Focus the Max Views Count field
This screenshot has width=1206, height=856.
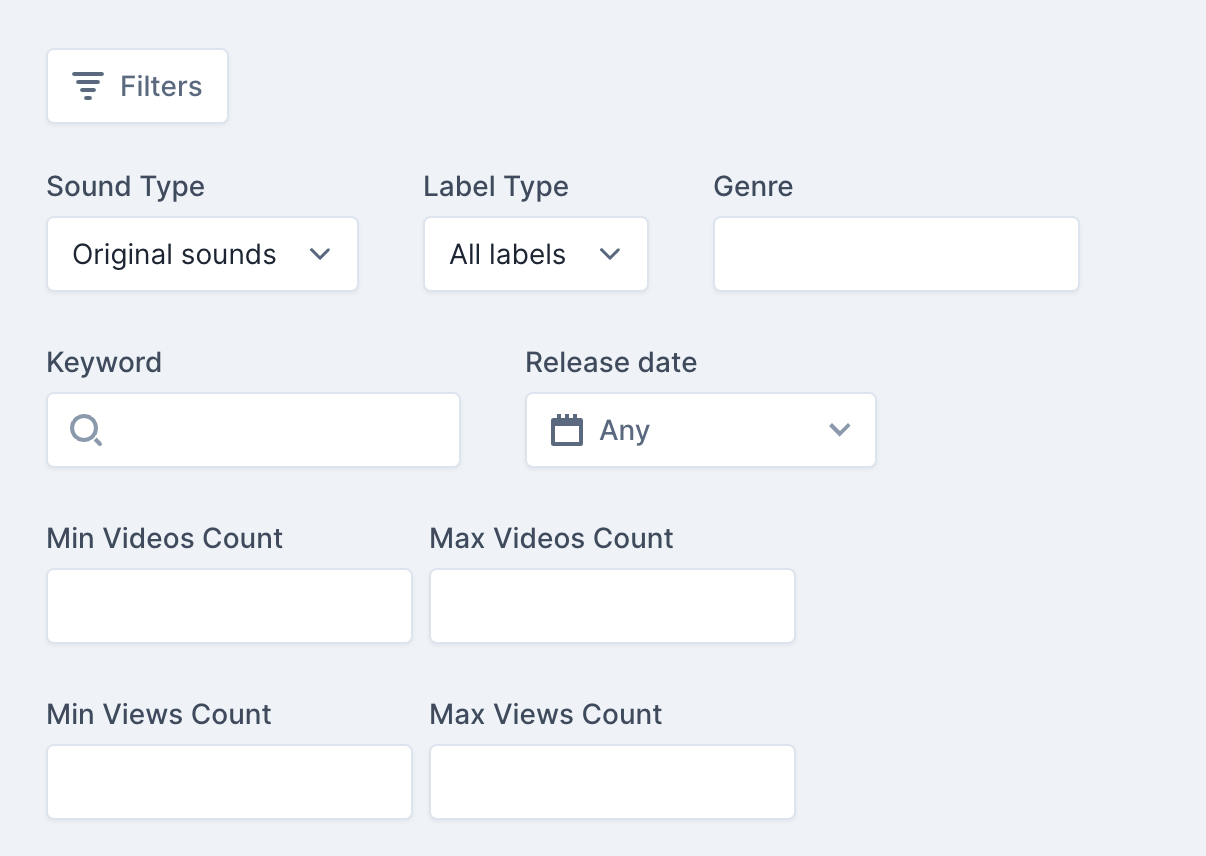[x=612, y=782]
